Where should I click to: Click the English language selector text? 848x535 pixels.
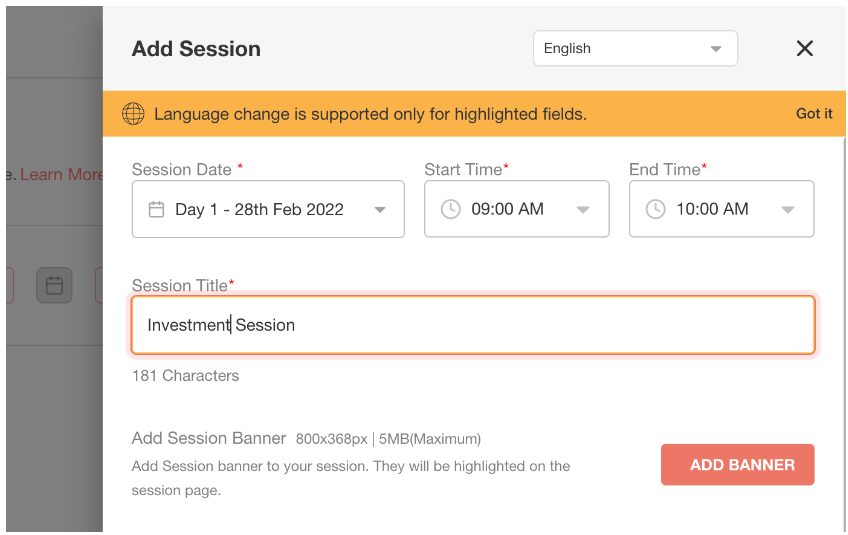click(x=567, y=48)
